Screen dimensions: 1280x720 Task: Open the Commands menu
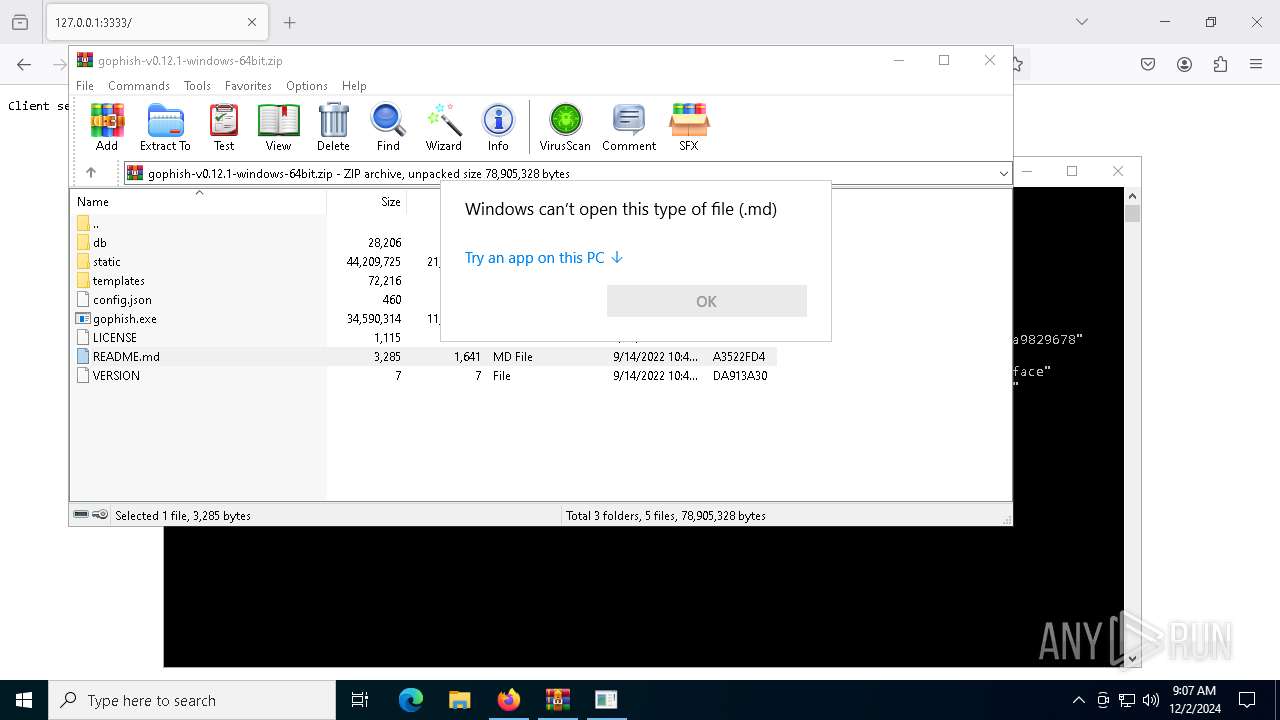[139, 86]
